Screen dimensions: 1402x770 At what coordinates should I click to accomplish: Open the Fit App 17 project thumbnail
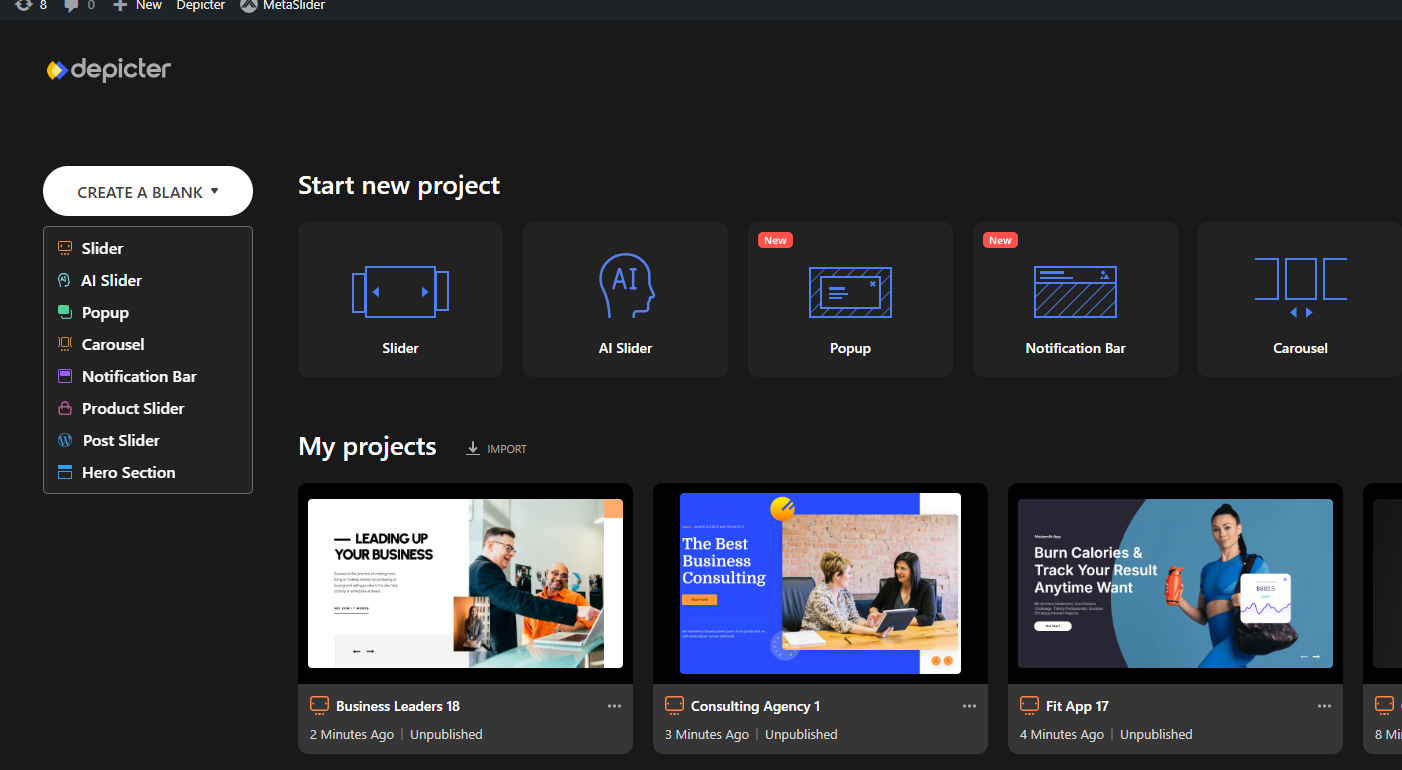click(1175, 583)
